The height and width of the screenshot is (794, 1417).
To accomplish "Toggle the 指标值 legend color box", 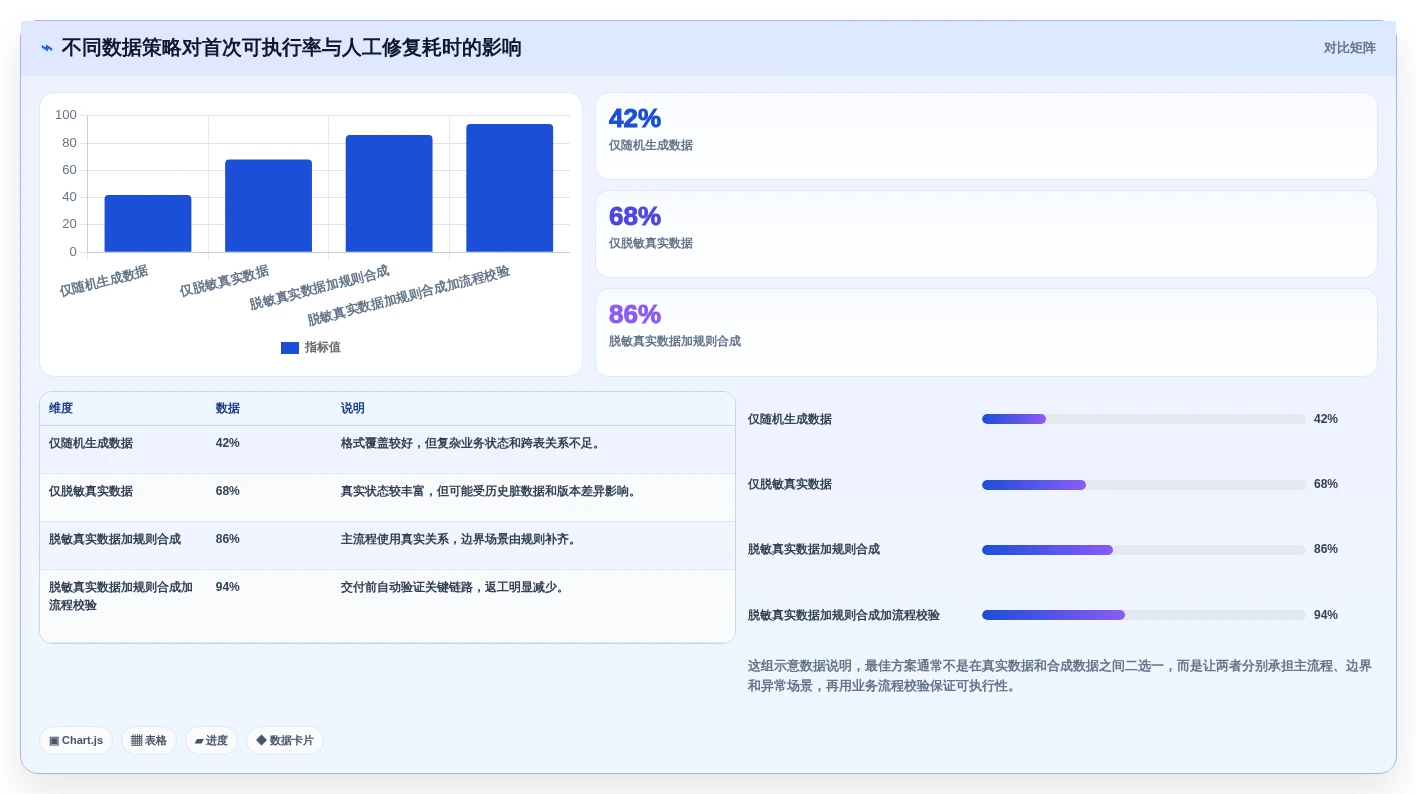I will click(290, 348).
